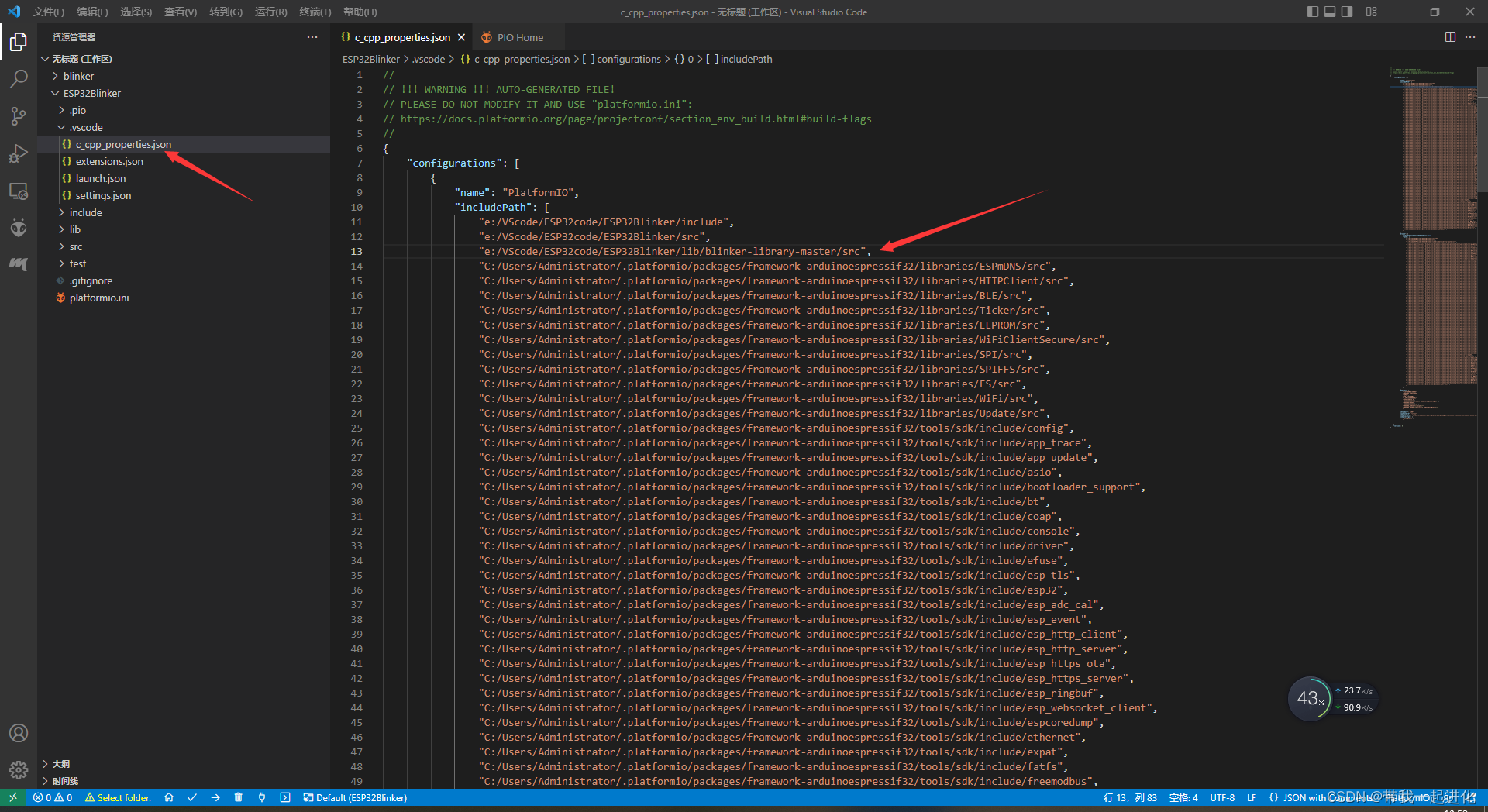Expand the test folder
The height and width of the screenshot is (812, 1488).
184,263
